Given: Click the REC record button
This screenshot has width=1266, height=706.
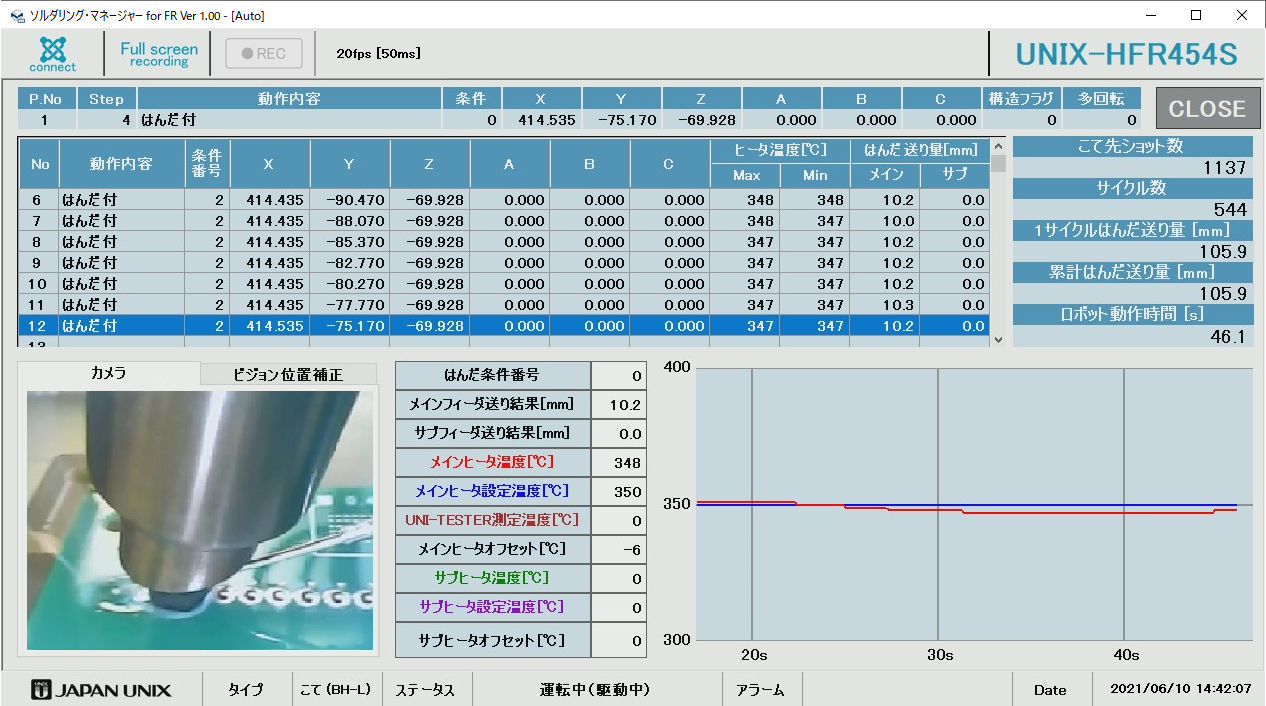Looking at the screenshot, I should tap(264, 54).
